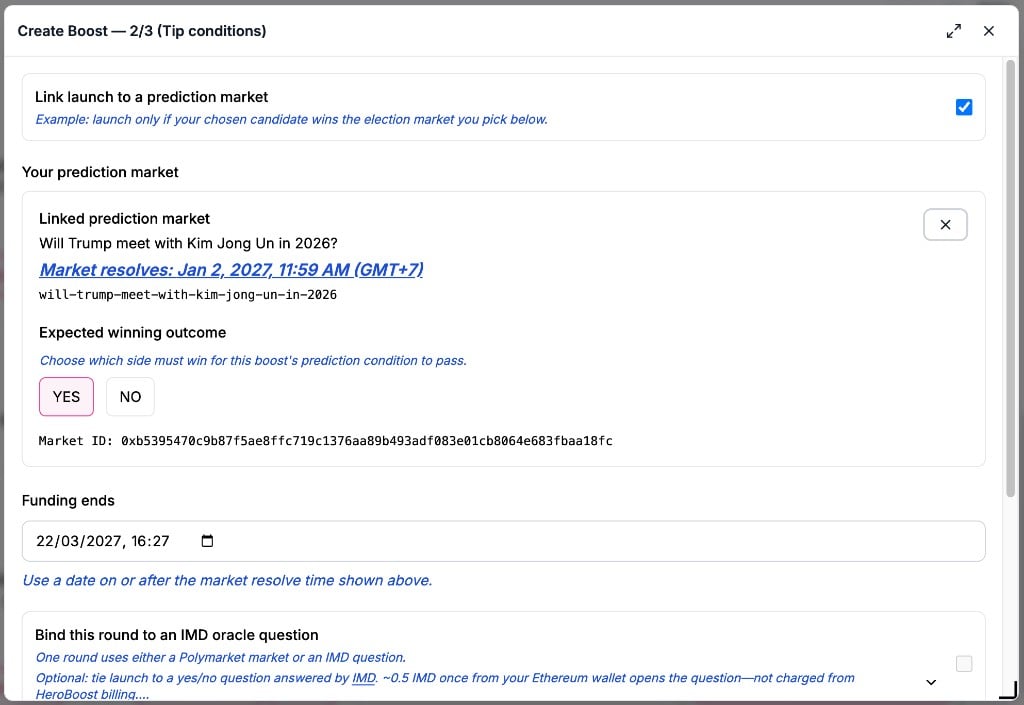Close the Create Boost dialog
Screen dimensions: 1024x705
(989, 31)
